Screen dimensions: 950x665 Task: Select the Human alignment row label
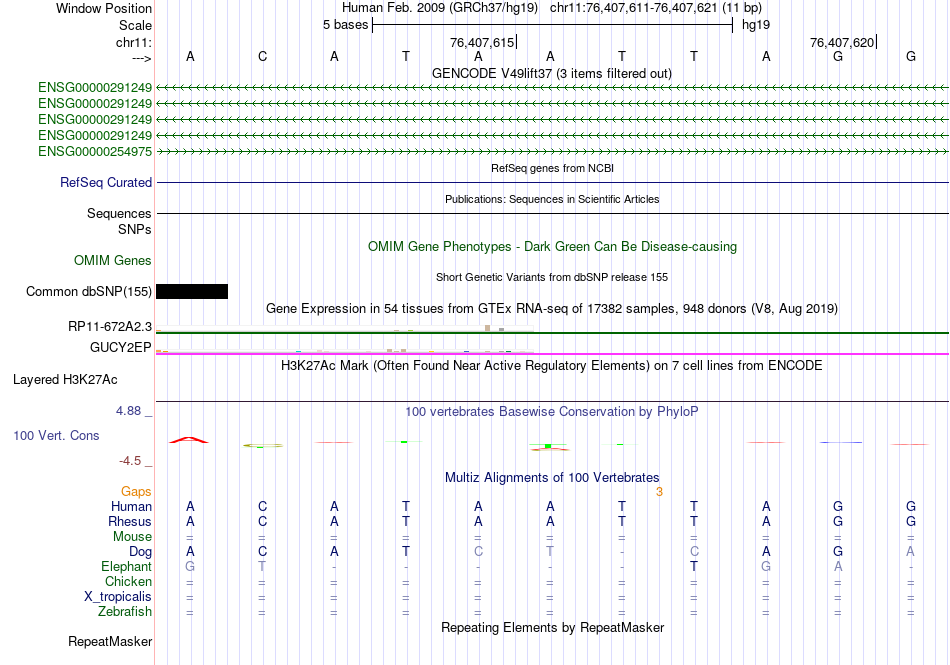(x=131, y=506)
